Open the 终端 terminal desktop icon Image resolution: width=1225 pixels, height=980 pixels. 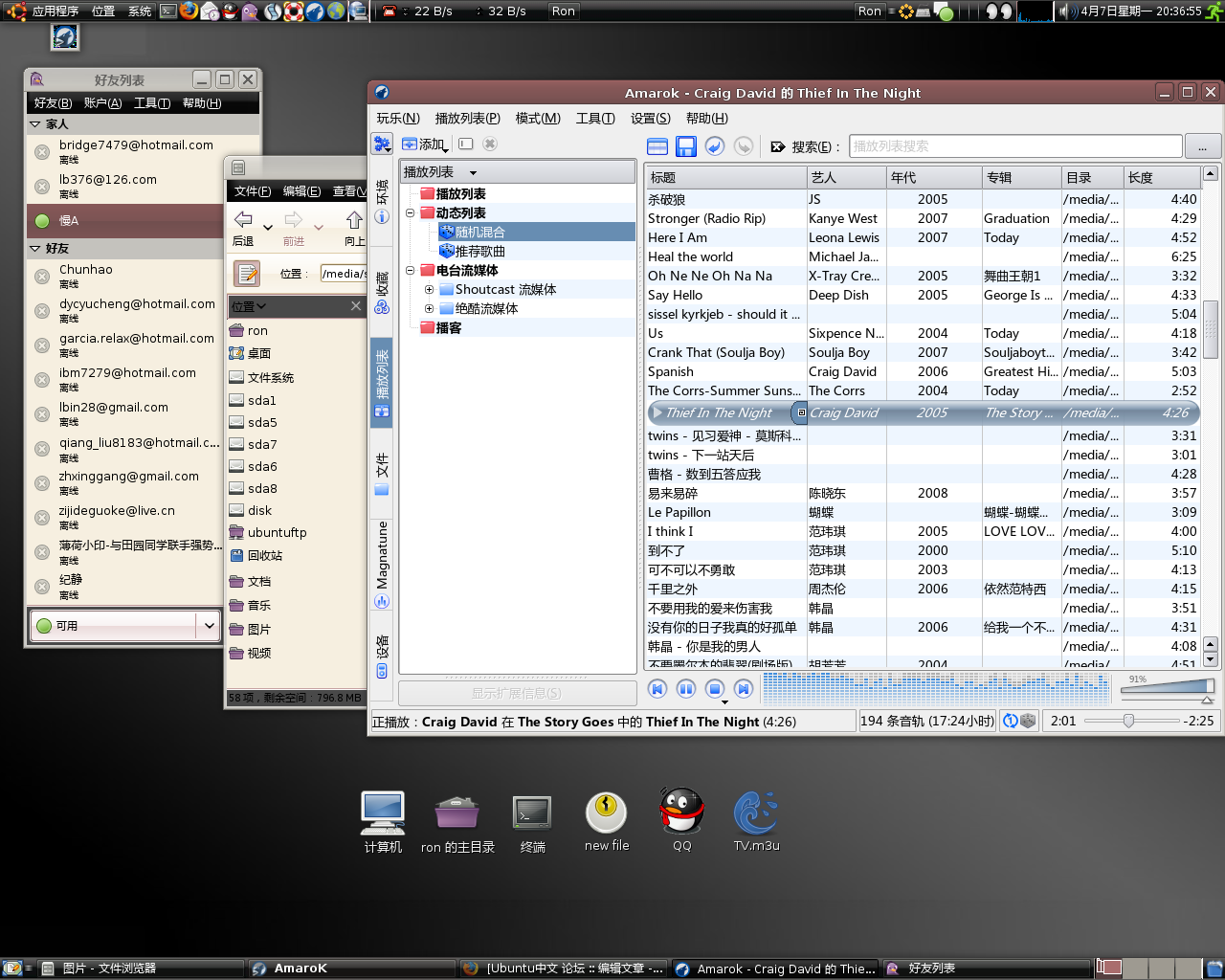click(532, 824)
